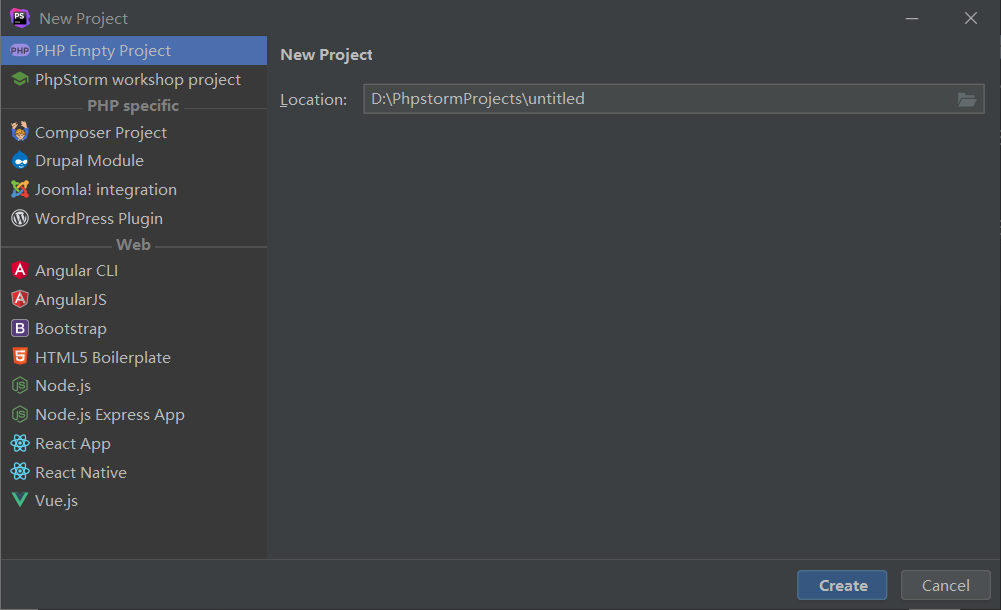Click the Node.js hexagon icon

point(20,385)
